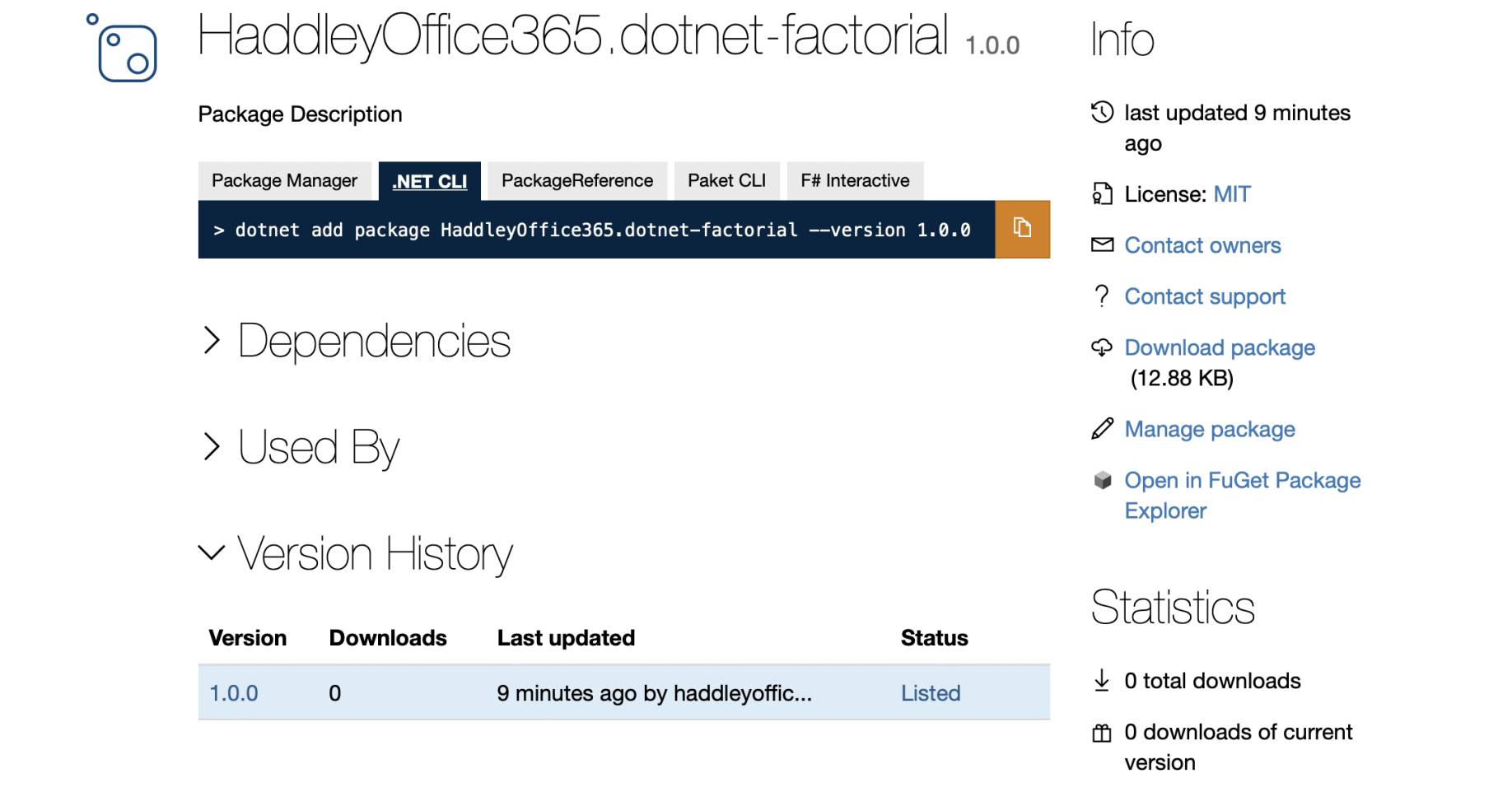The image size is (1512, 792).
Task: Switch to the Package Manager tab
Action: pos(284,181)
